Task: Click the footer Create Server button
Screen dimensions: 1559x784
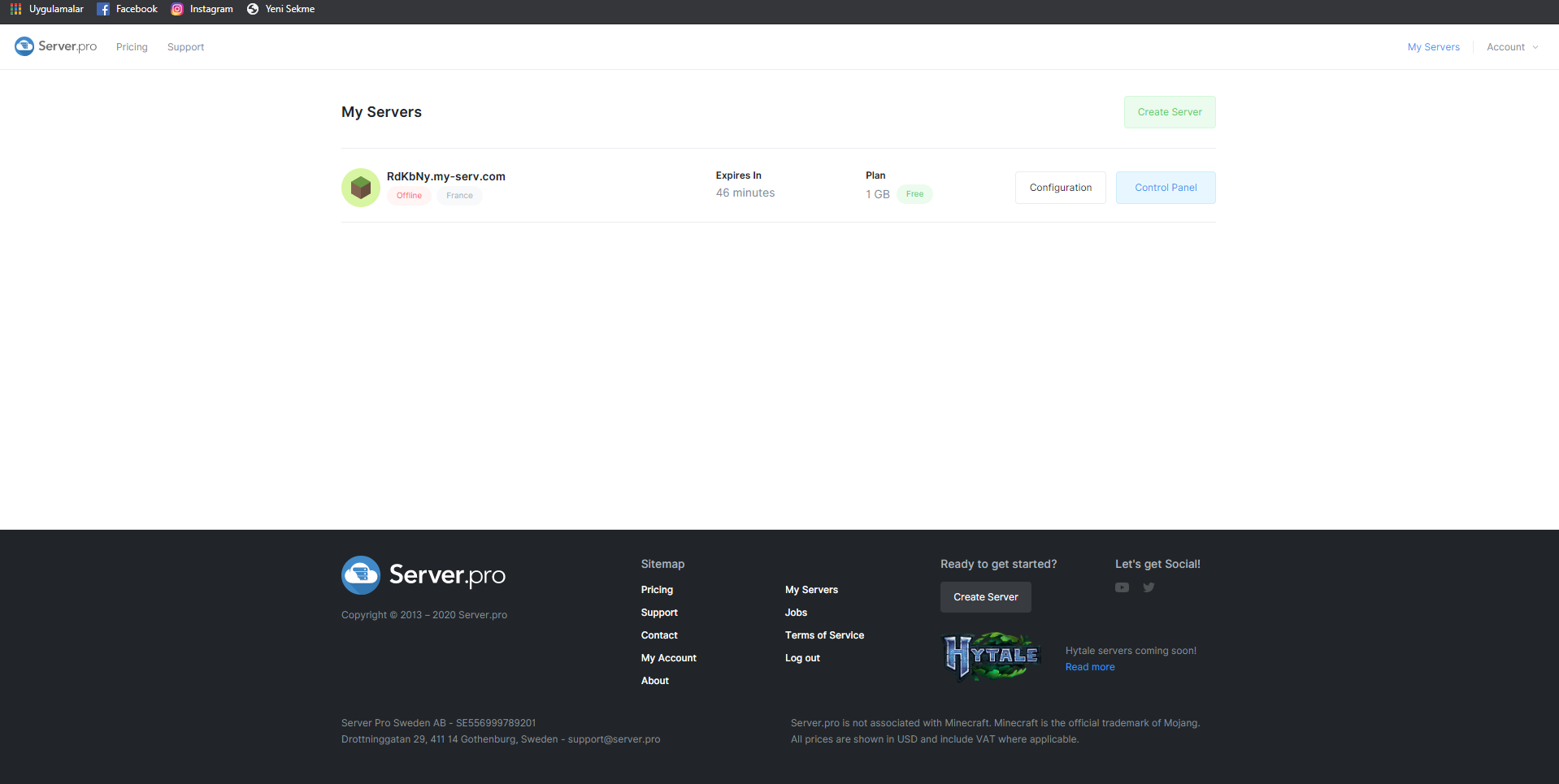Action: tap(986, 597)
